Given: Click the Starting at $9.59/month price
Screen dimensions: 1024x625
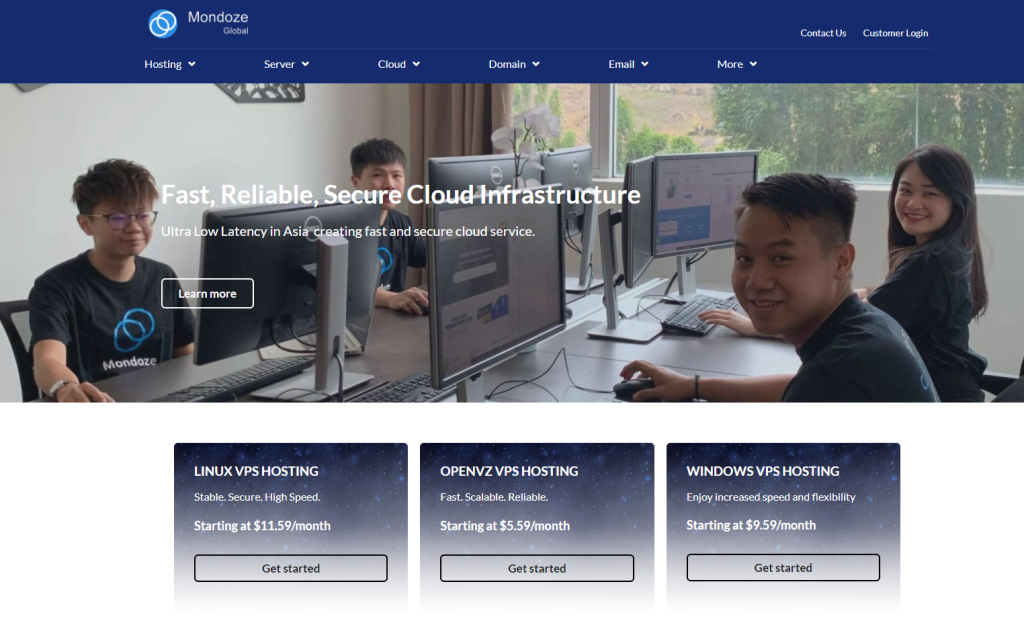Looking at the screenshot, I should click(751, 525).
